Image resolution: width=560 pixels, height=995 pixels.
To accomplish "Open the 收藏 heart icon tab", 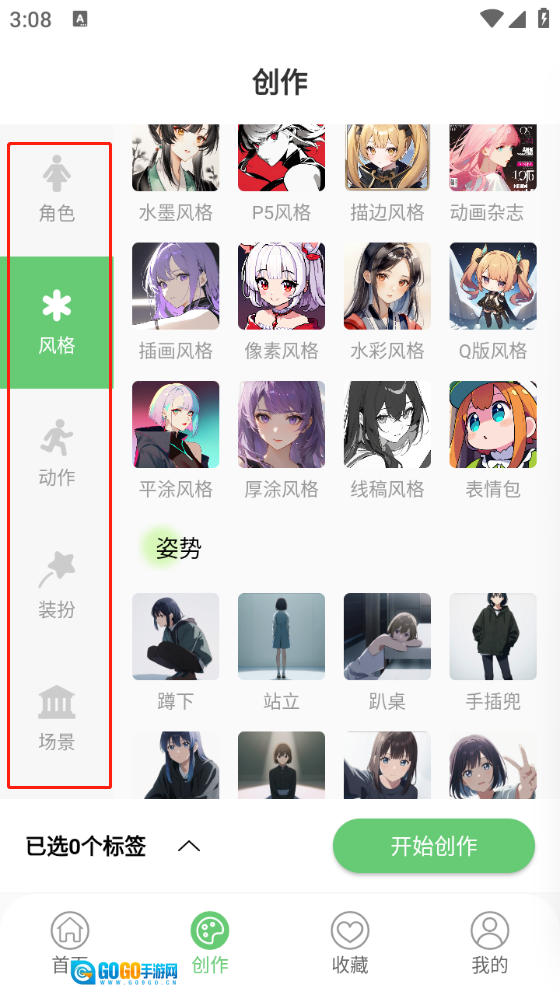I will pos(350,943).
